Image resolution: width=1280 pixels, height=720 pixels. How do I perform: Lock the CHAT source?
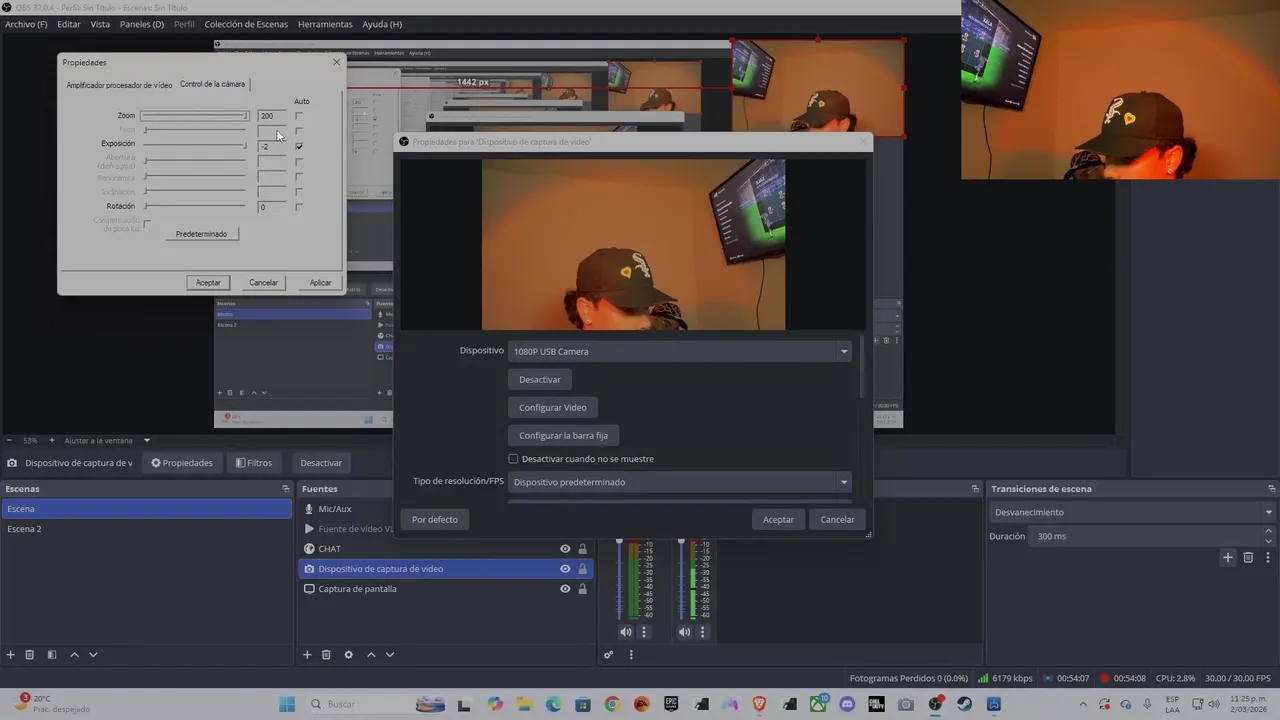pyautogui.click(x=582, y=549)
